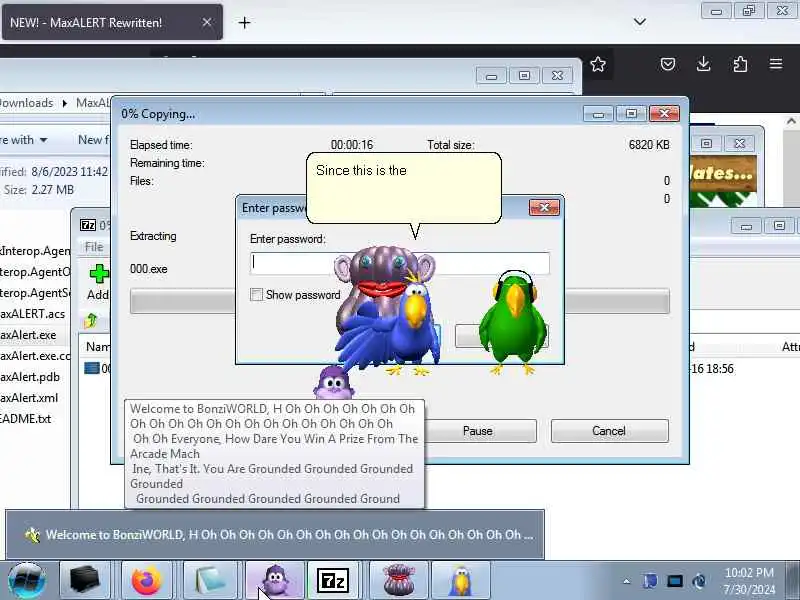The image size is (800, 600).
Task: Click the green parrot with headphones
Action: [x=513, y=321]
